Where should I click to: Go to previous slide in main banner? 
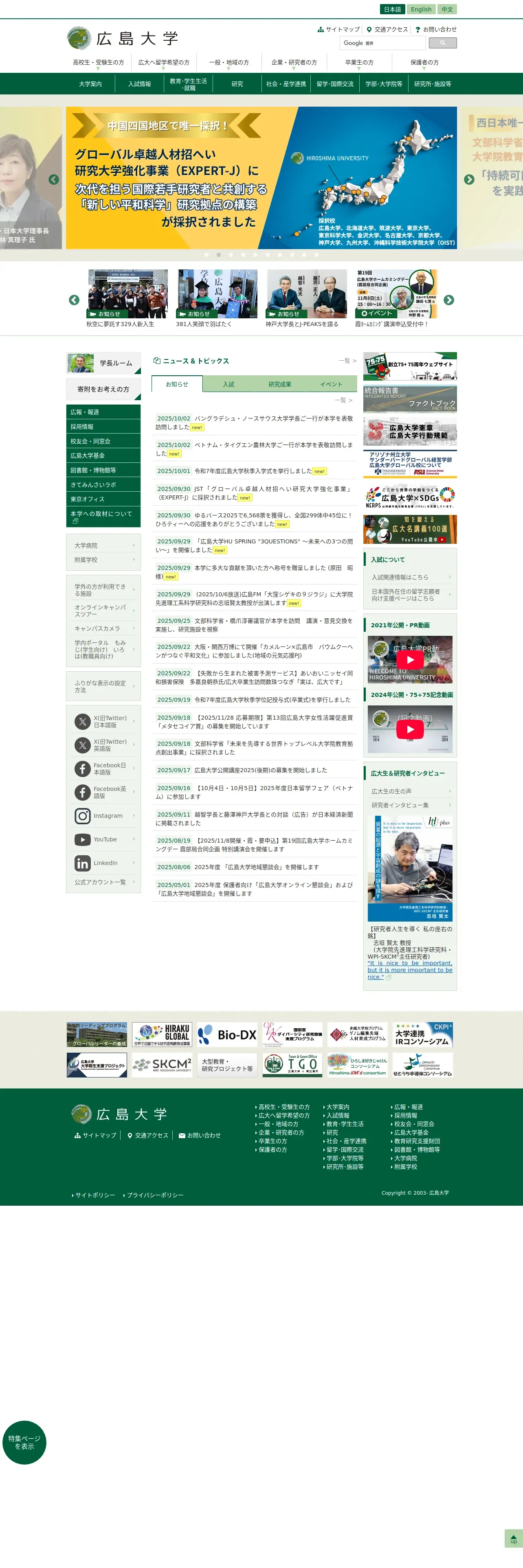point(54,180)
